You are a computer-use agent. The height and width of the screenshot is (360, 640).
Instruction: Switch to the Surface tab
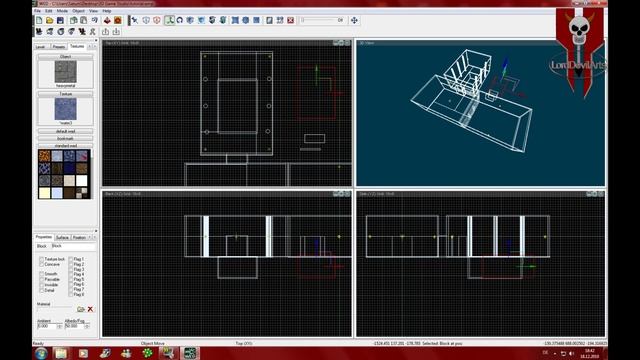click(62, 237)
